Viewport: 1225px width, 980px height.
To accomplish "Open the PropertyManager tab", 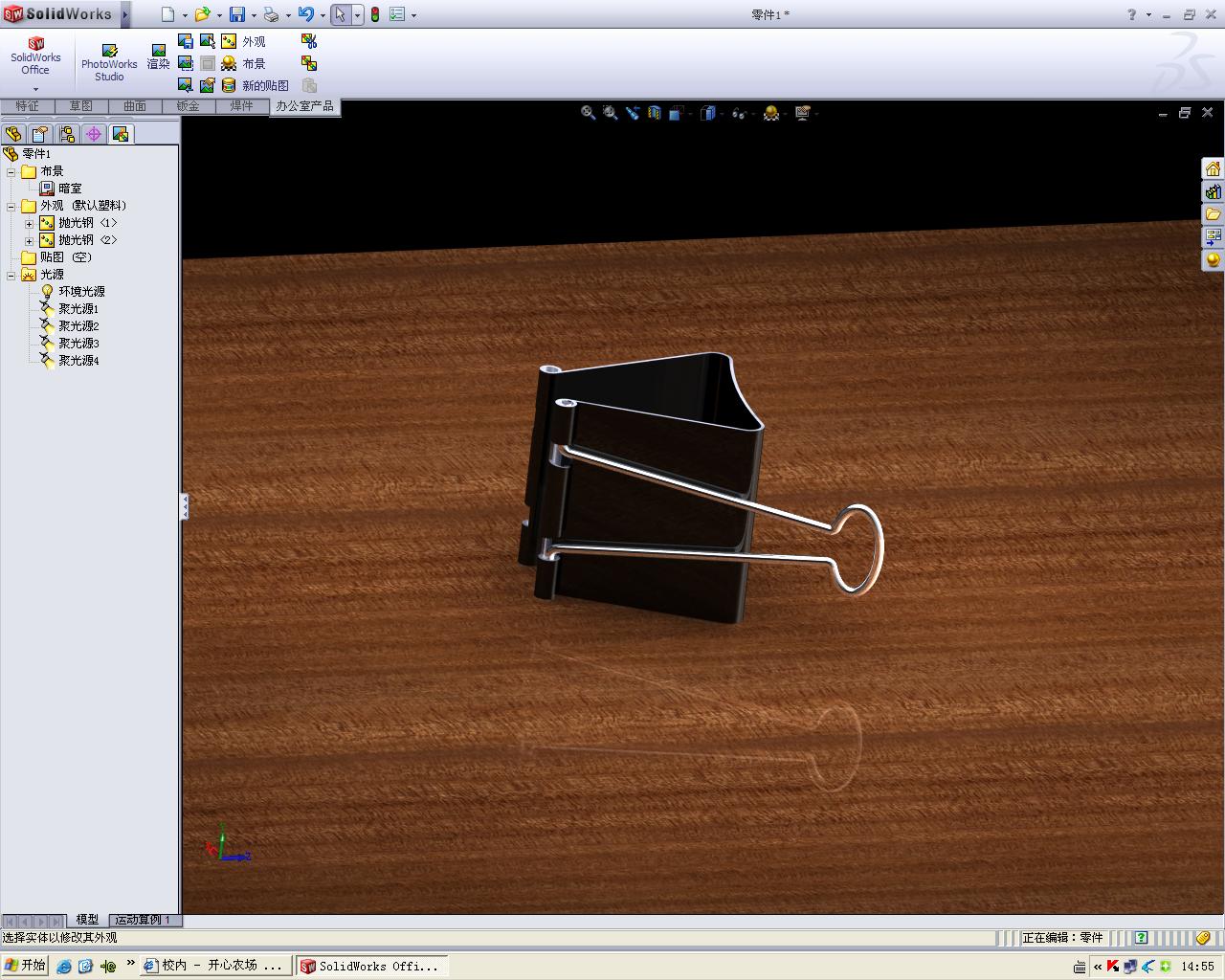I will click(x=39, y=134).
